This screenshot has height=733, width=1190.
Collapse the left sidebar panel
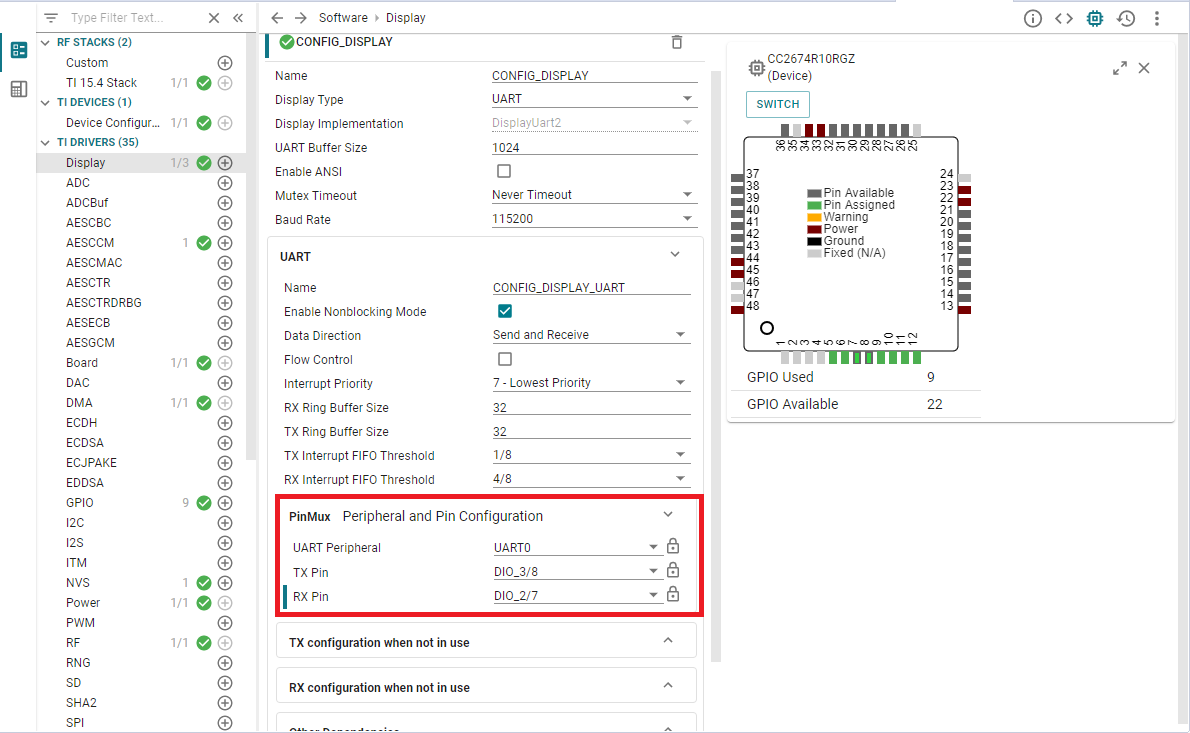coord(238,18)
